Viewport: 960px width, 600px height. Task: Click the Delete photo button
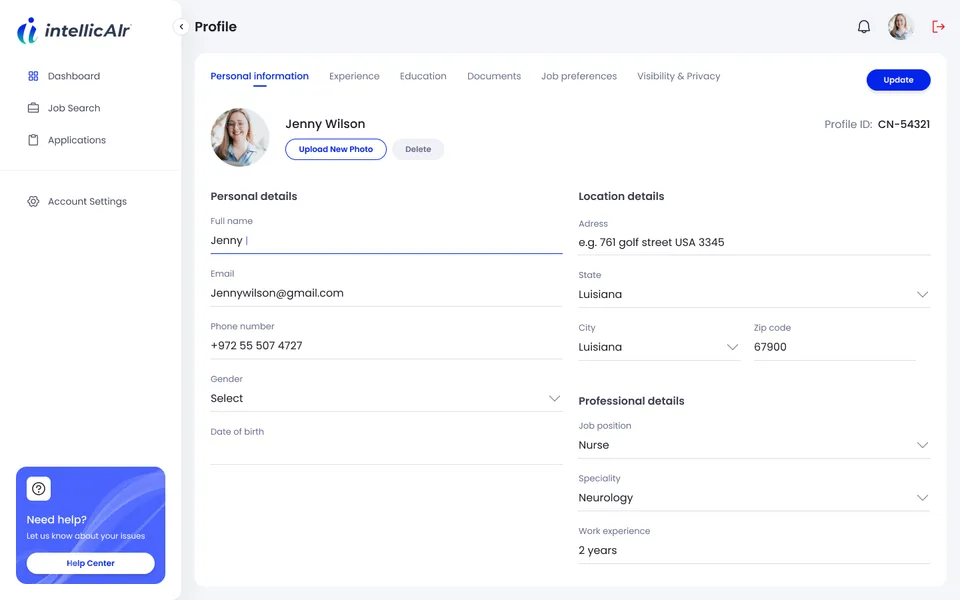[x=418, y=149]
